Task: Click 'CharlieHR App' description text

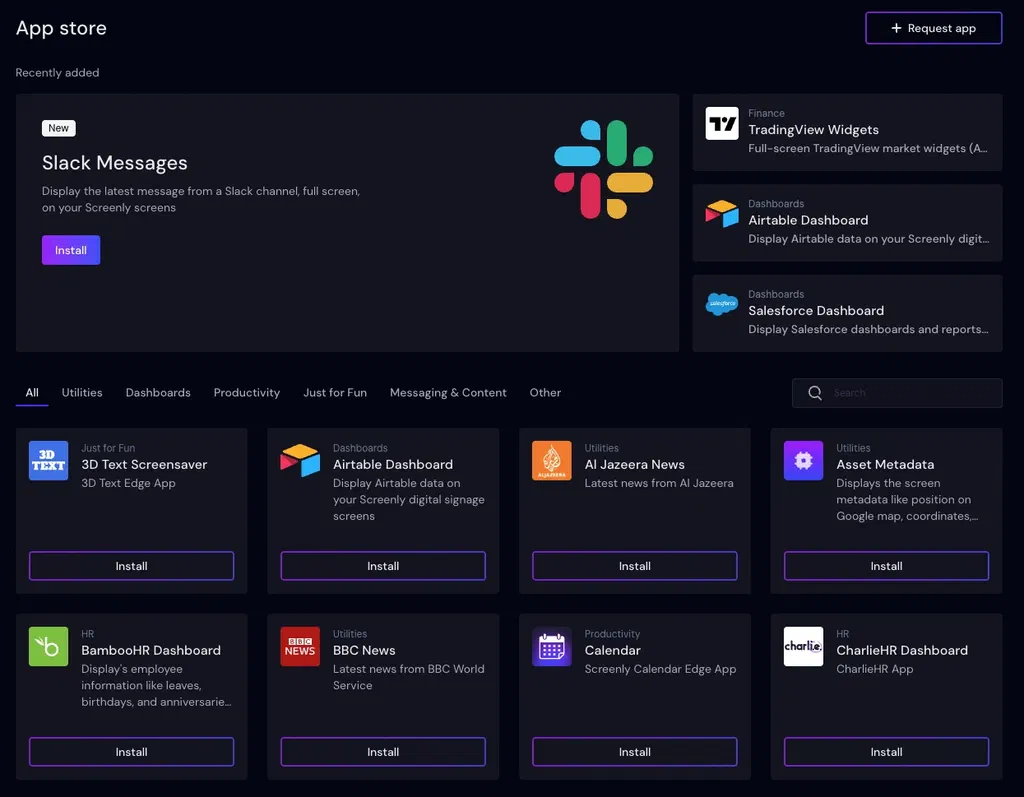Action: coord(874,669)
